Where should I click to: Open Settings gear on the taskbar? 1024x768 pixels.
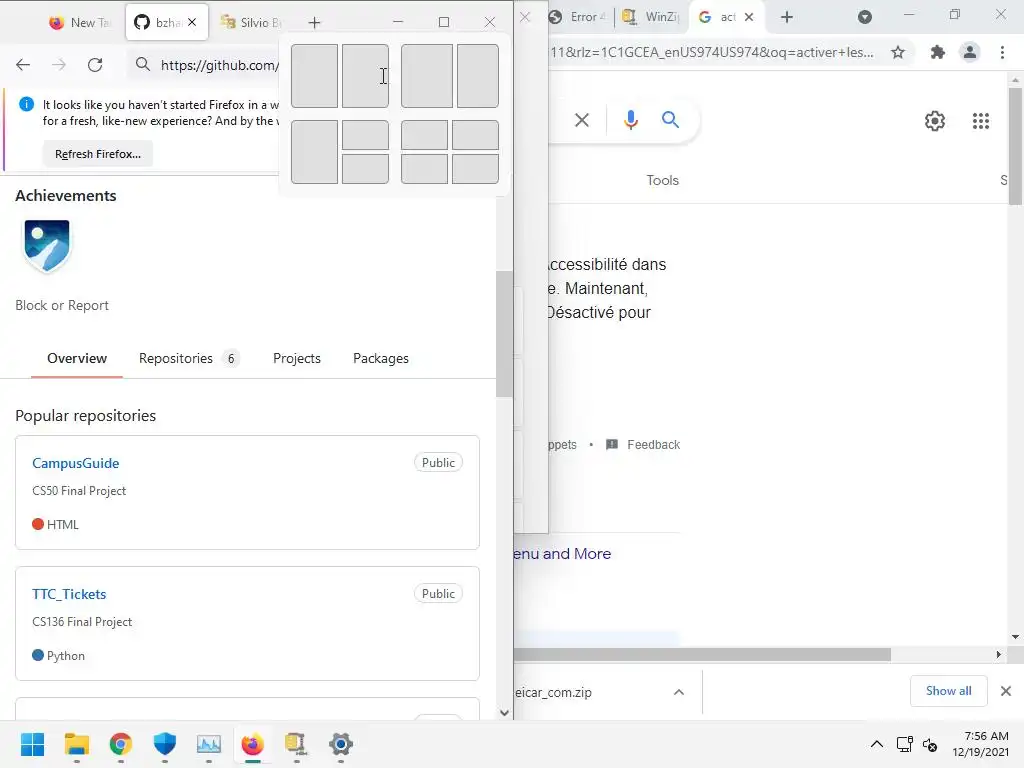pyautogui.click(x=341, y=744)
